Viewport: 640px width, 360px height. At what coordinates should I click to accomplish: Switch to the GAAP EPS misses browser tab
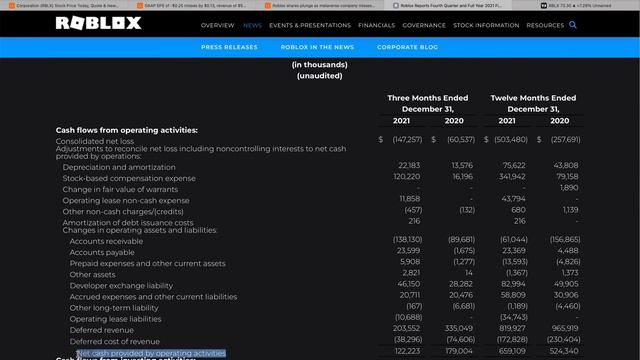(x=192, y=5)
